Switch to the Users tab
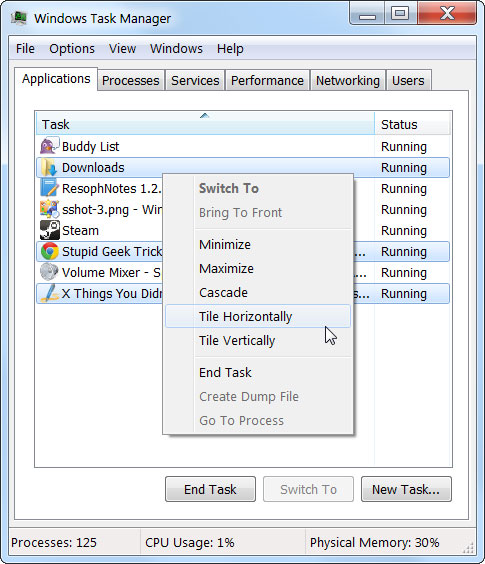This screenshot has width=485, height=564. [408, 80]
